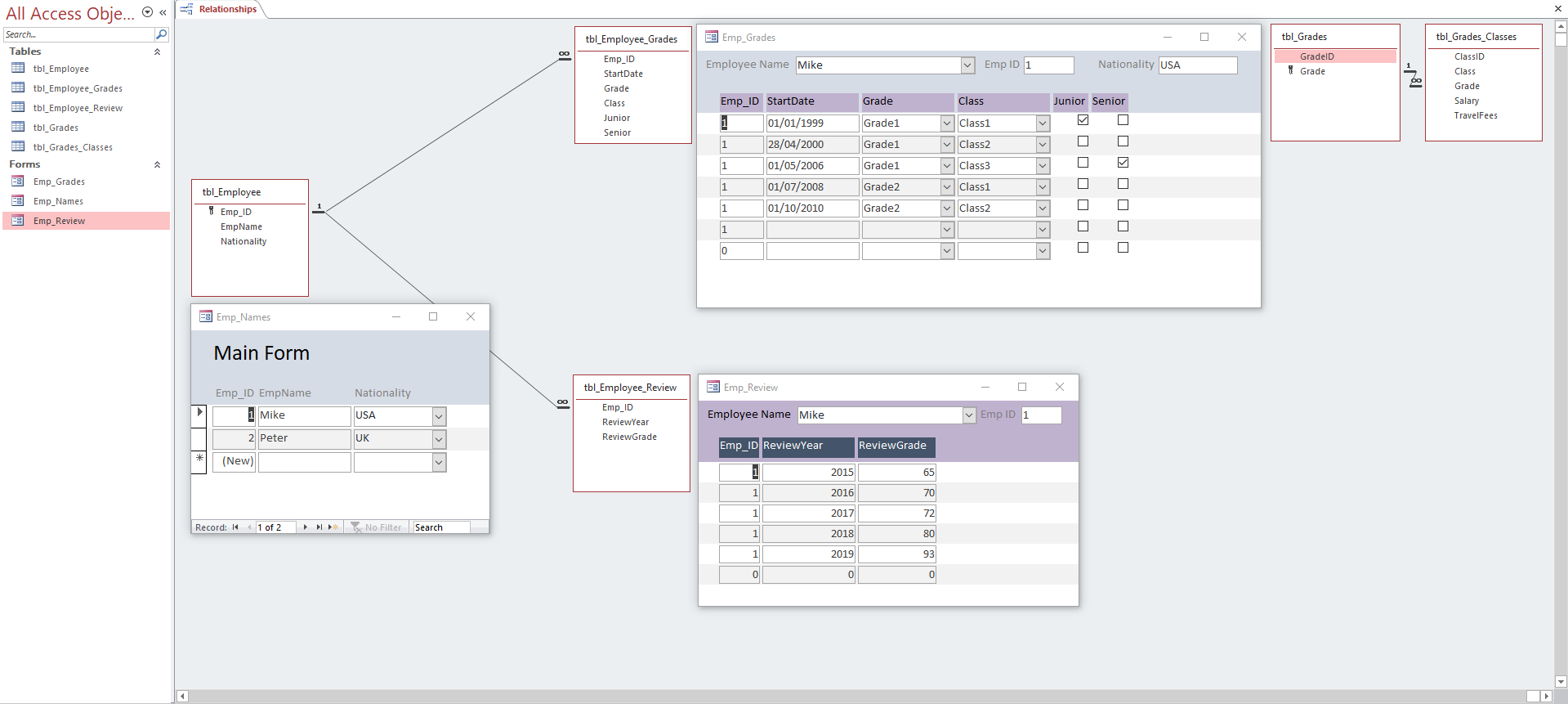This screenshot has height=704, width=1568.
Task: Tick Junior for the 01/05/2006 row
Action: [x=1083, y=163]
